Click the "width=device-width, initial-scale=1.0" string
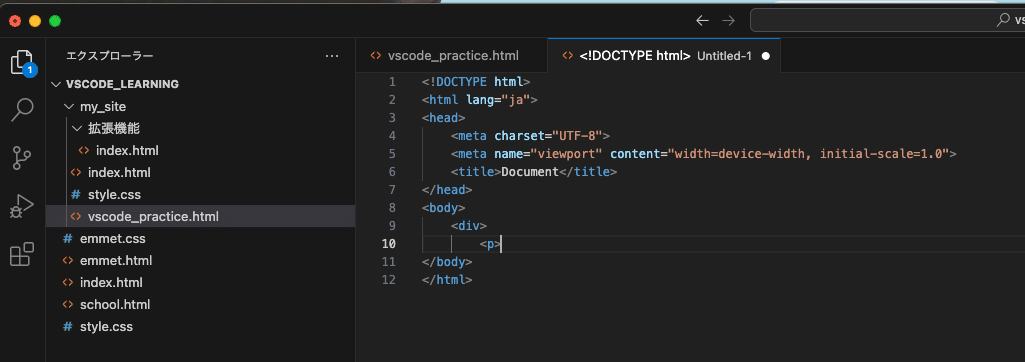 [807, 154]
